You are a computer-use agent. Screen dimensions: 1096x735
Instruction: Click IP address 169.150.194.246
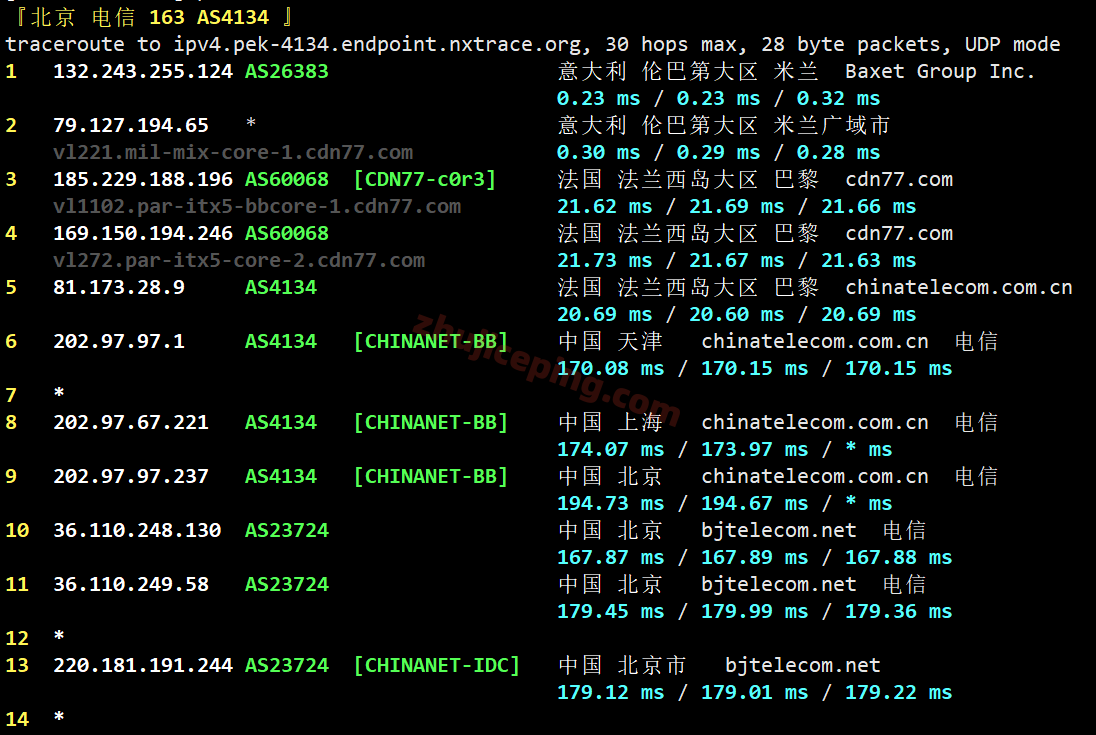pyautogui.click(x=143, y=233)
